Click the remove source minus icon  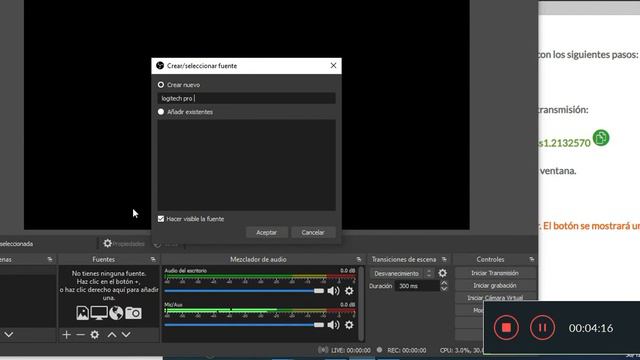80,335
